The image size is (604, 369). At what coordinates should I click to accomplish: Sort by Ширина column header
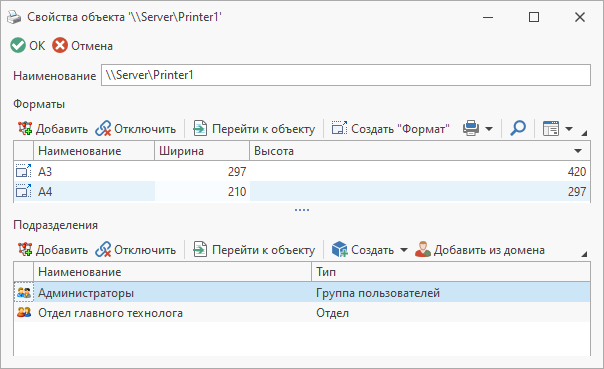202,151
